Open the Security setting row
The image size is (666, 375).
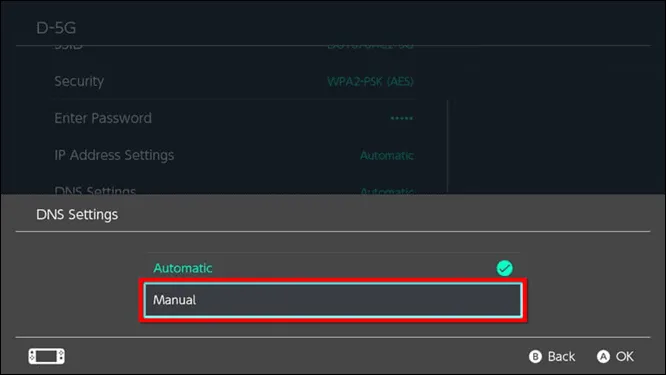(x=234, y=81)
